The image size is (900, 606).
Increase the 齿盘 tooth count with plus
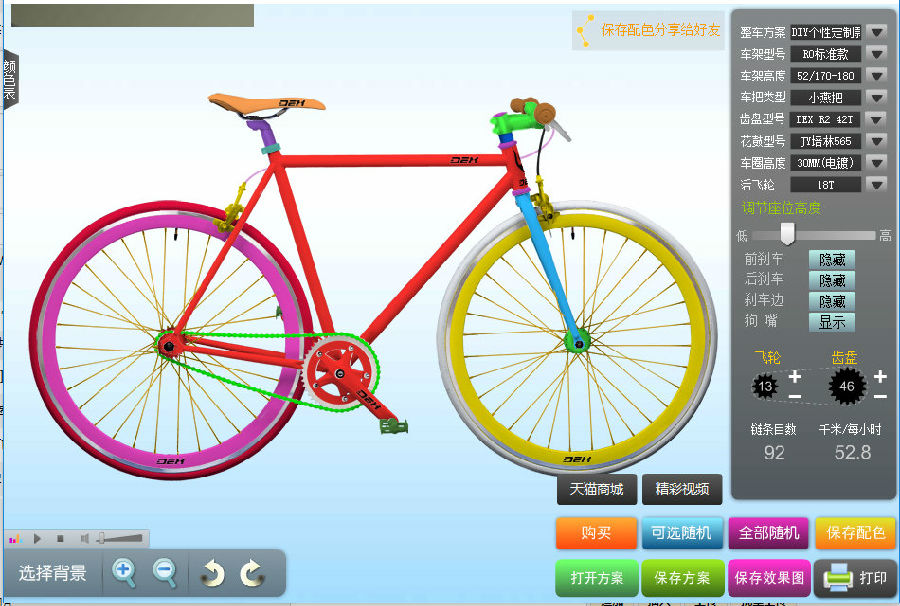pyautogui.click(x=880, y=376)
